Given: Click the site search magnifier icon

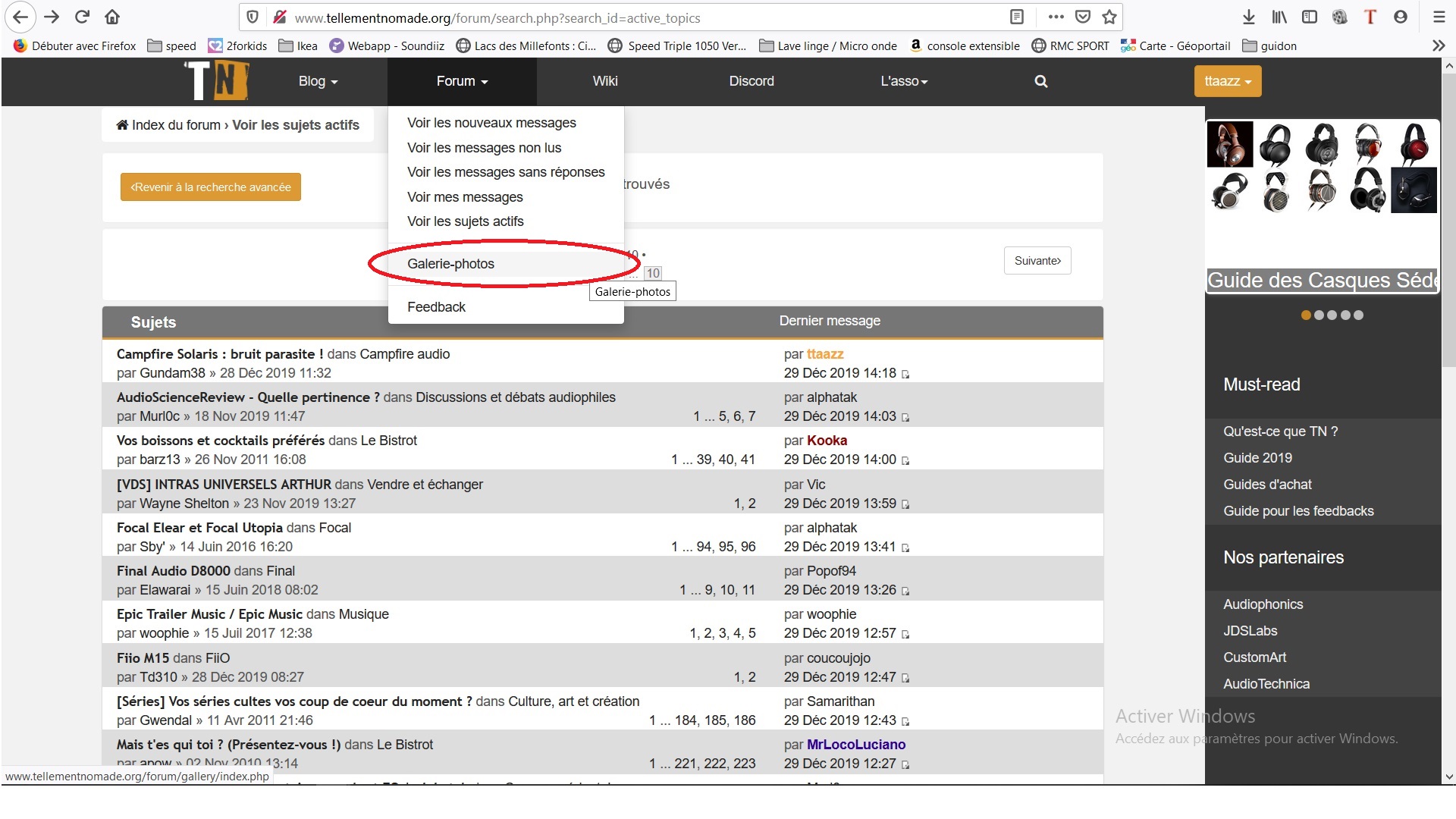Looking at the screenshot, I should [x=1040, y=81].
